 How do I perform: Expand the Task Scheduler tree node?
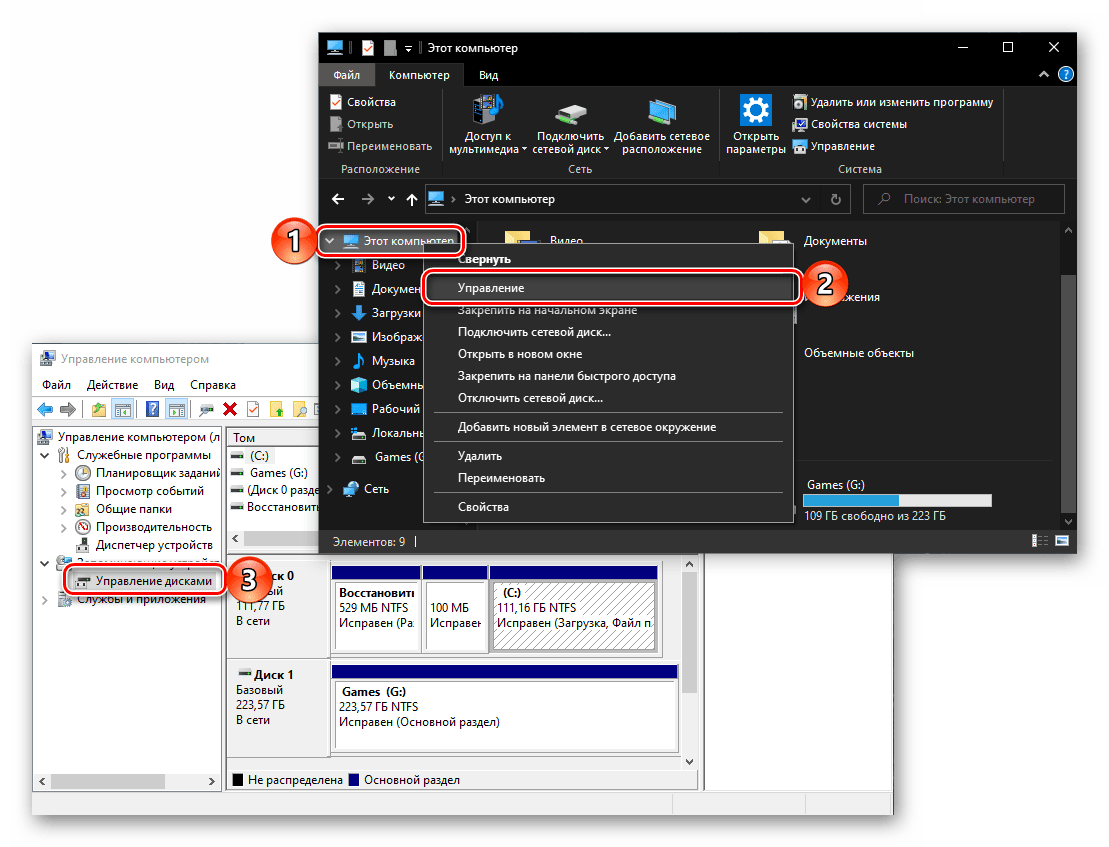pos(64,473)
